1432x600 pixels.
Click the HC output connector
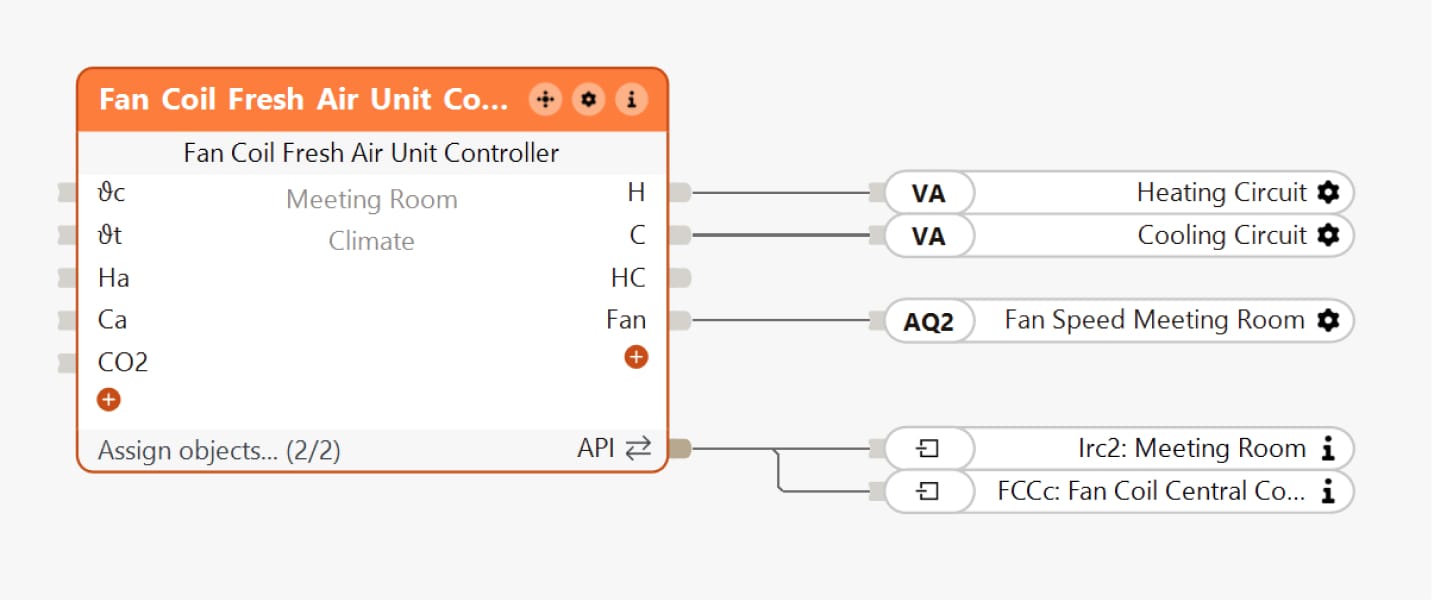tap(679, 278)
